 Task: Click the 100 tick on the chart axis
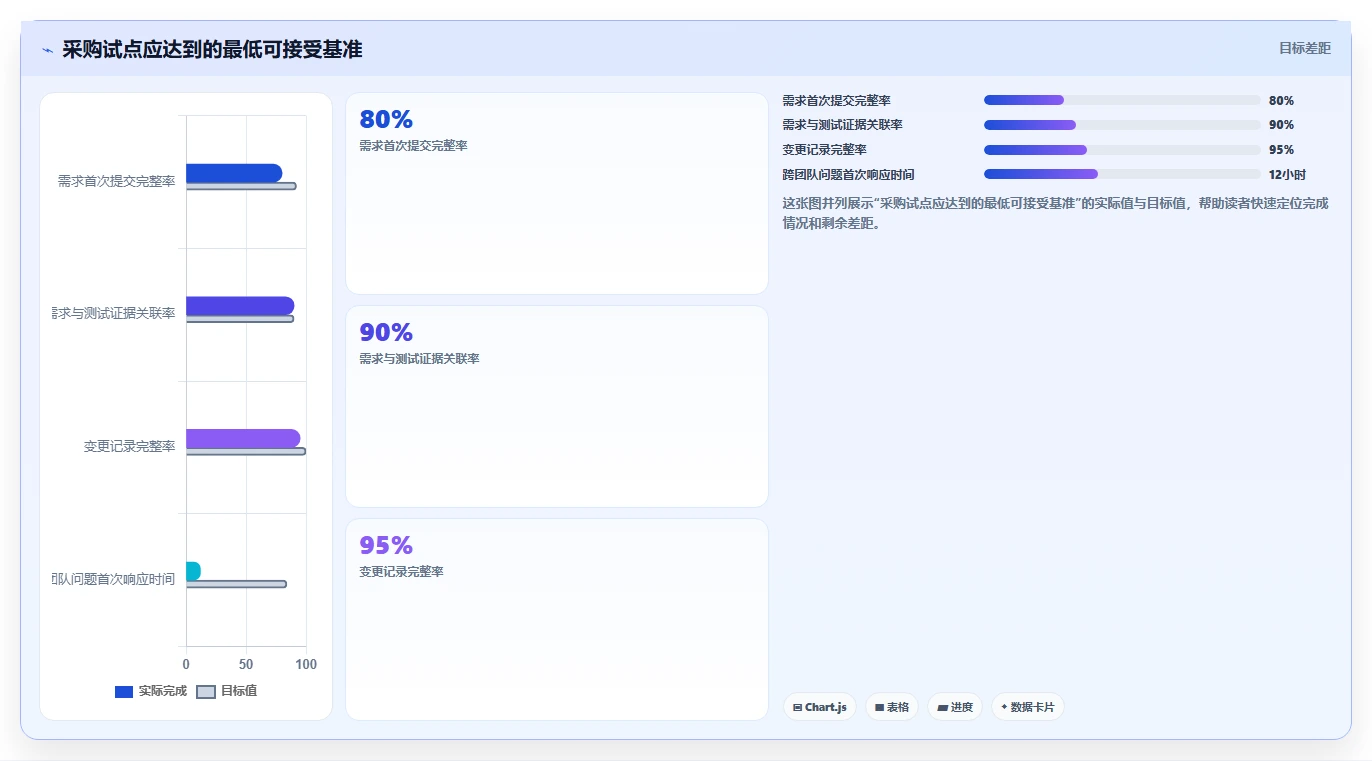point(306,665)
